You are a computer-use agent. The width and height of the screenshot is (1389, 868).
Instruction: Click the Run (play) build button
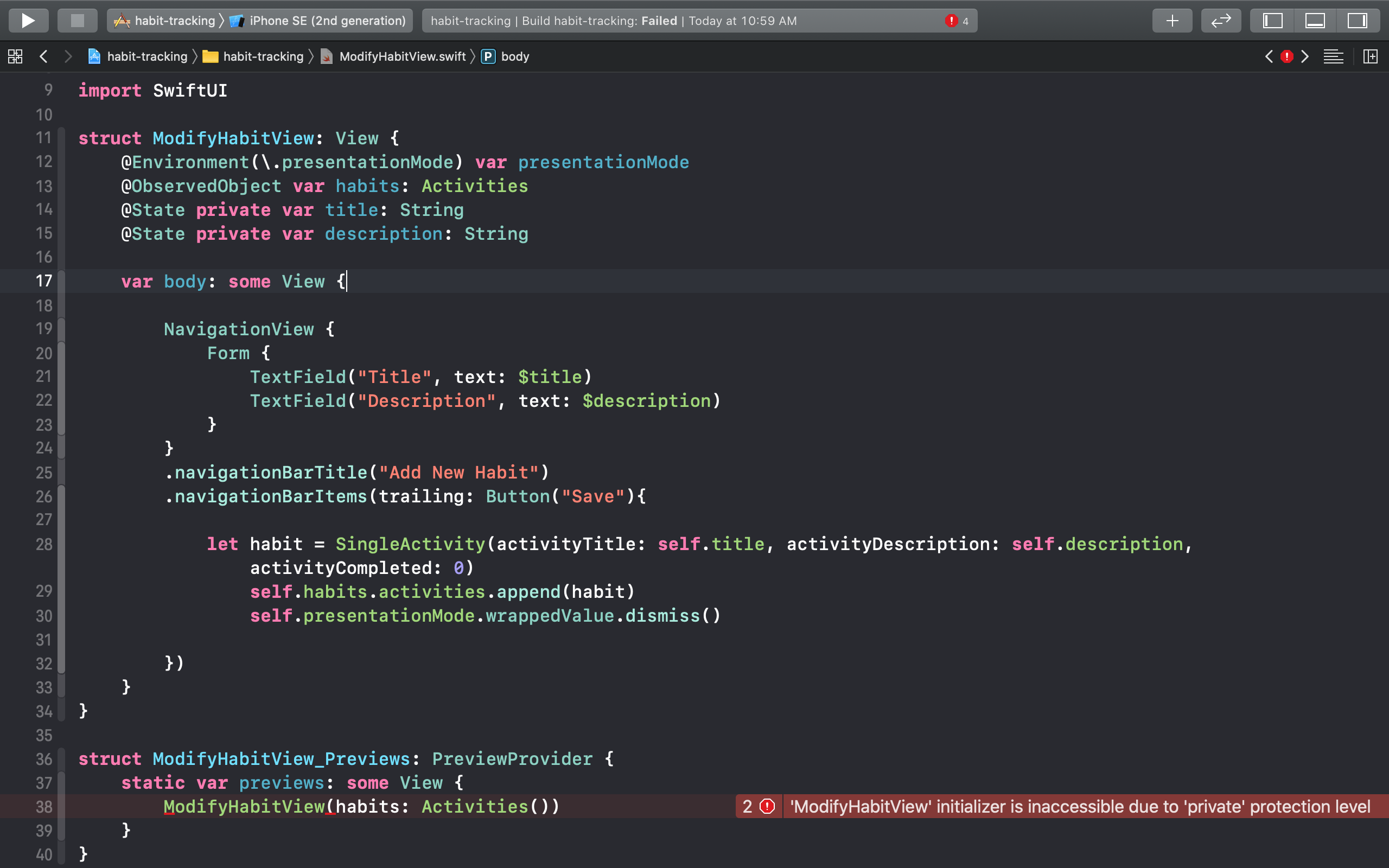click(x=28, y=21)
